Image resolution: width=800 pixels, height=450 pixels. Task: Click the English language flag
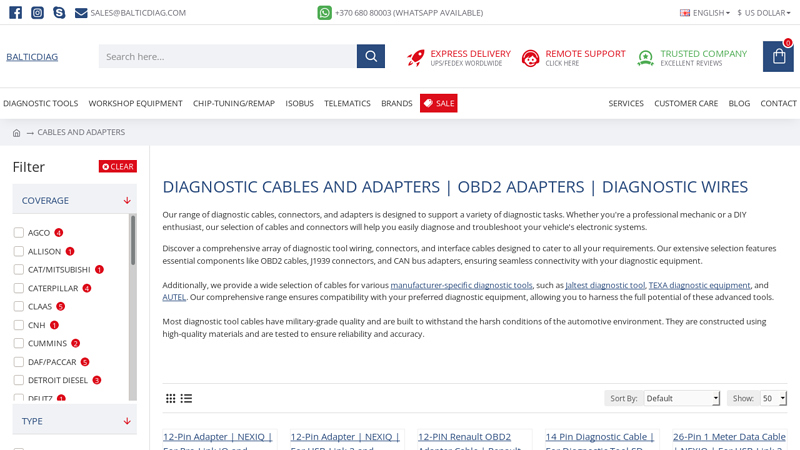[685, 13]
